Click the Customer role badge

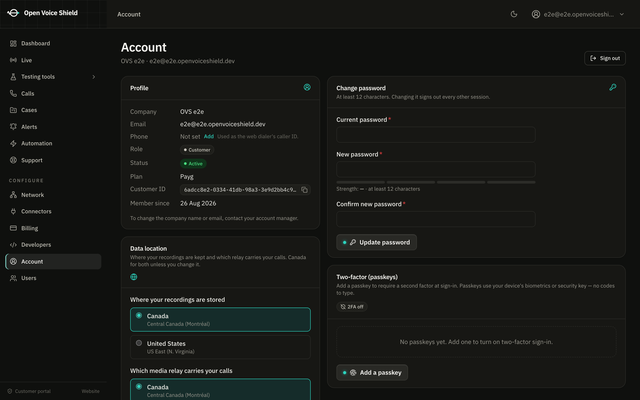pos(197,150)
